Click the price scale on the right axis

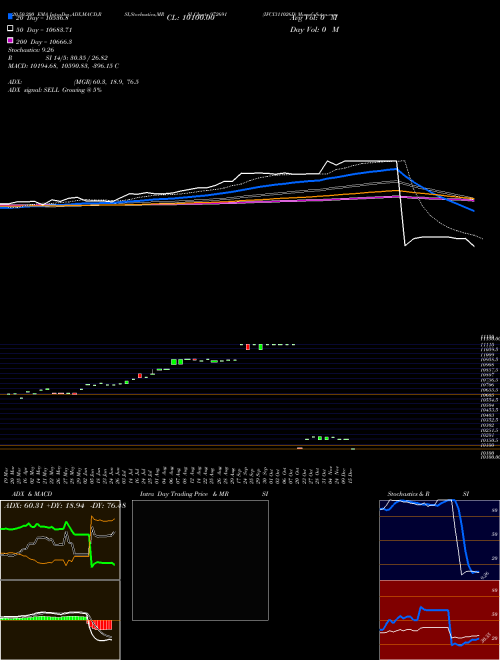point(489,396)
